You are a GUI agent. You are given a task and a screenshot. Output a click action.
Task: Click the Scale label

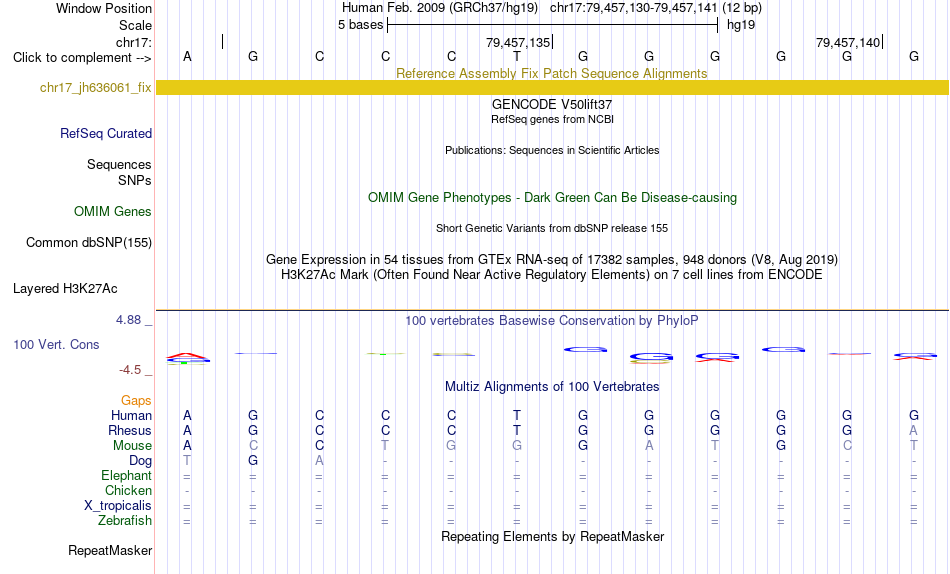click(x=135, y=25)
